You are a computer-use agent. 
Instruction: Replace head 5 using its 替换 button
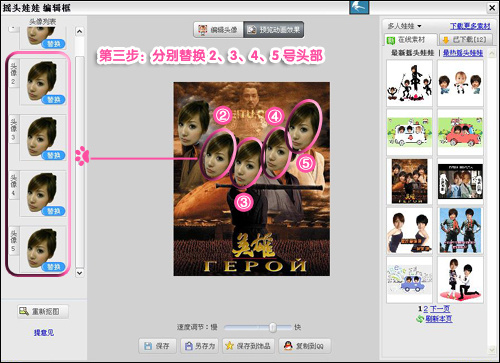click(x=54, y=267)
